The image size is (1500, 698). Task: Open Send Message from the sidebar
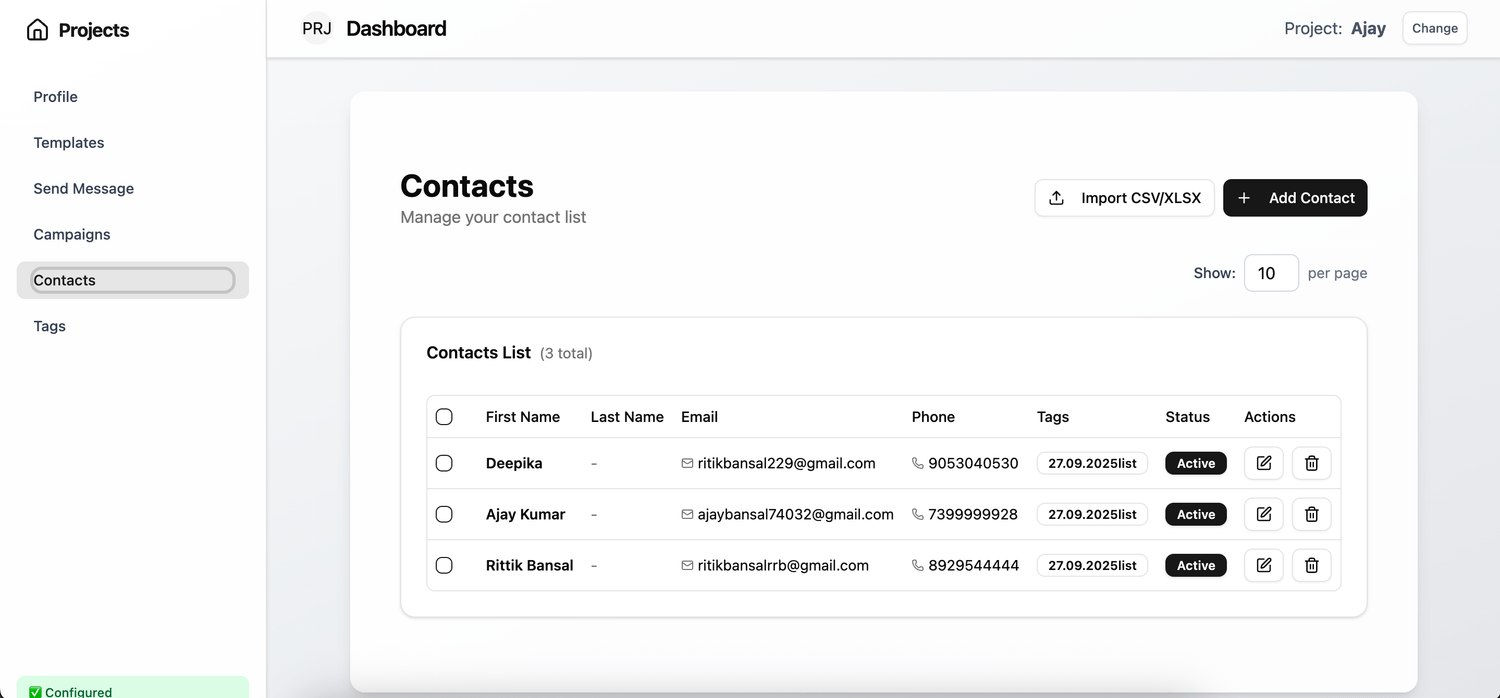coord(83,189)
